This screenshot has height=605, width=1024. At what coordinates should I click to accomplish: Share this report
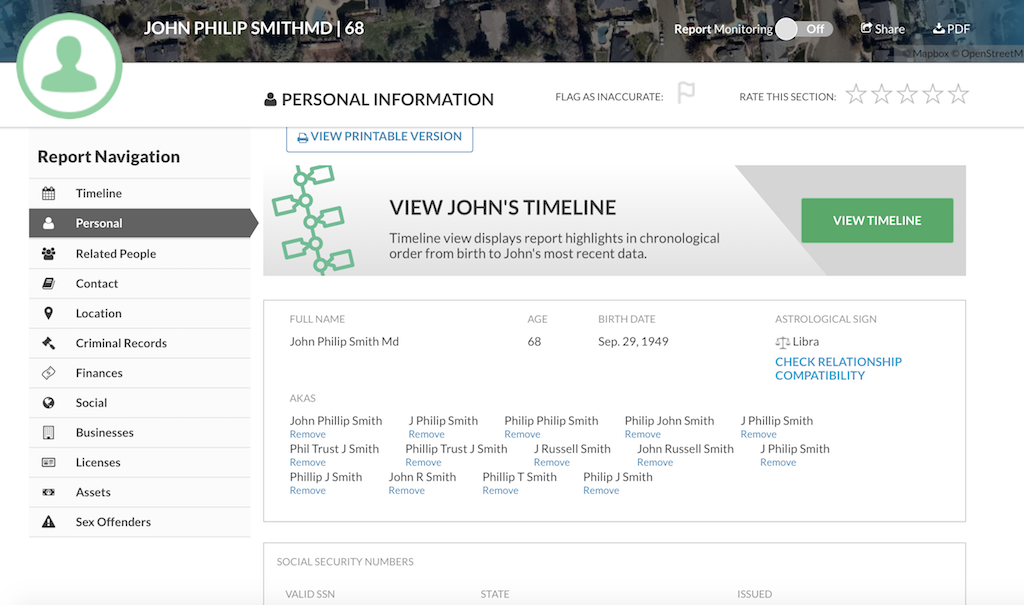(882, 29)
